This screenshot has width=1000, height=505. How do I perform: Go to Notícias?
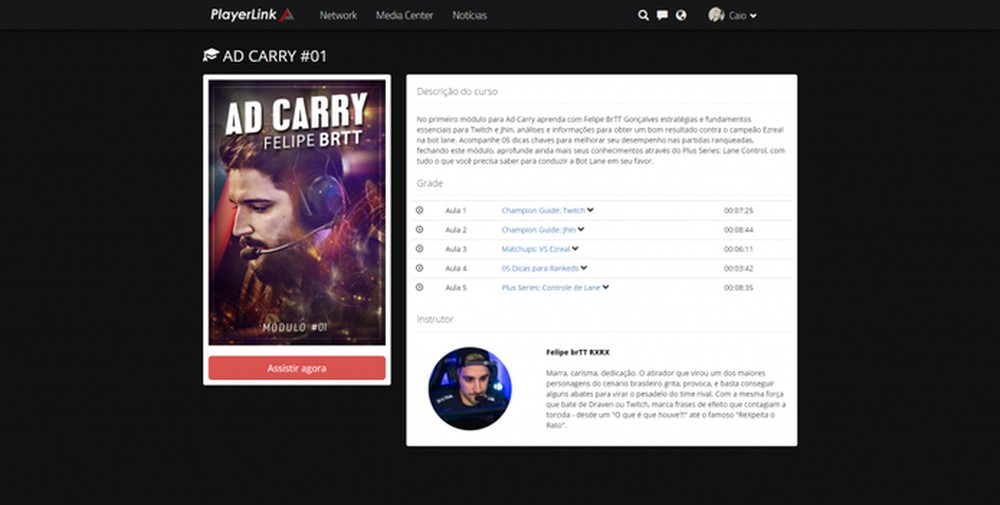pyautogui.click(x=469, y=15)
